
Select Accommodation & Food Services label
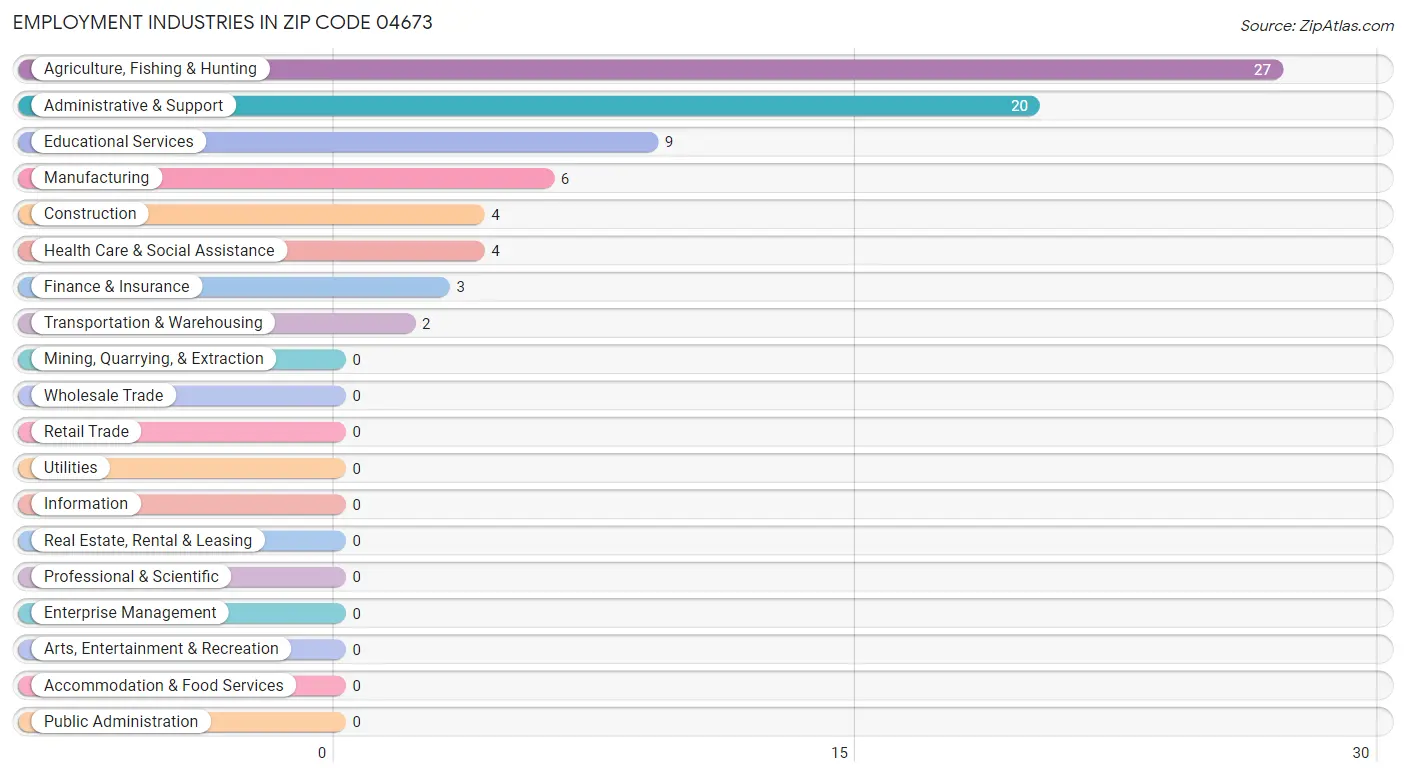(x=164, y=685)
